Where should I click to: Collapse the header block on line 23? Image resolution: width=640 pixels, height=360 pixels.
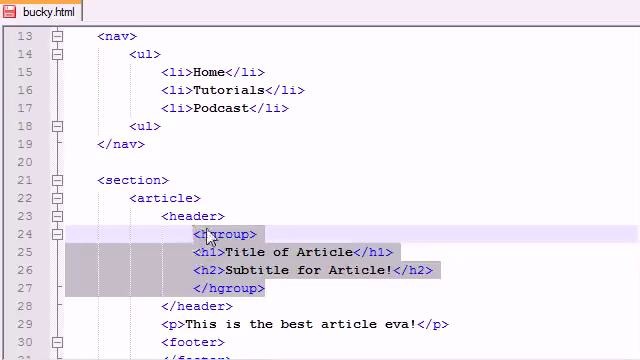(x=57, y=216)
